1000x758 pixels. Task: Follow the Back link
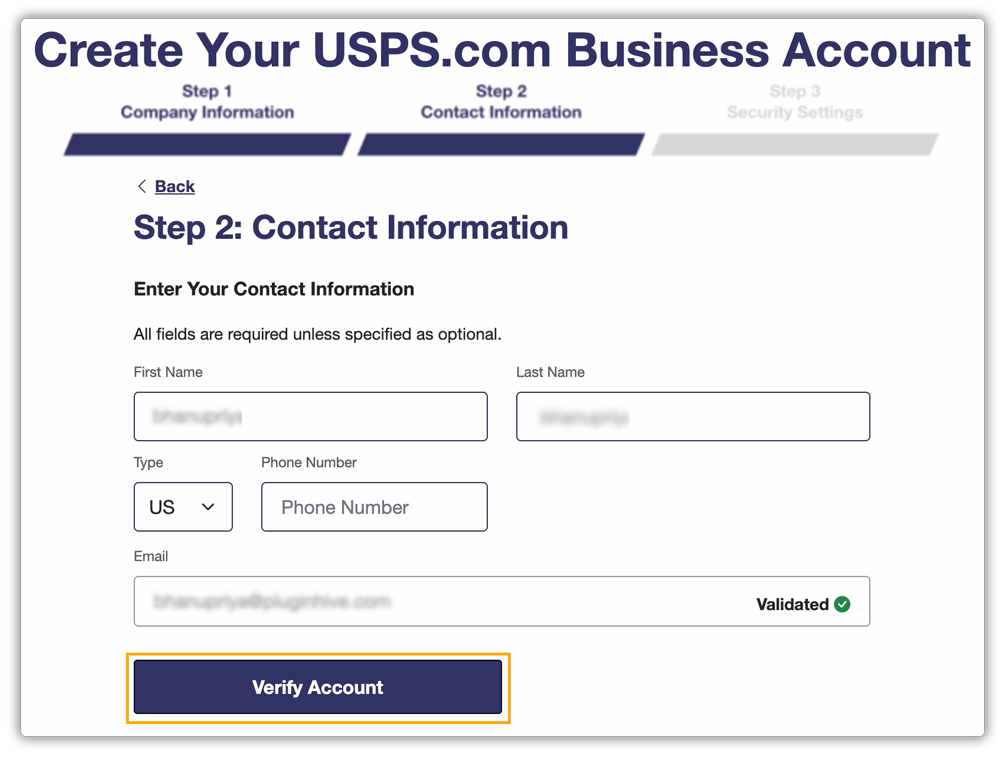175,186
